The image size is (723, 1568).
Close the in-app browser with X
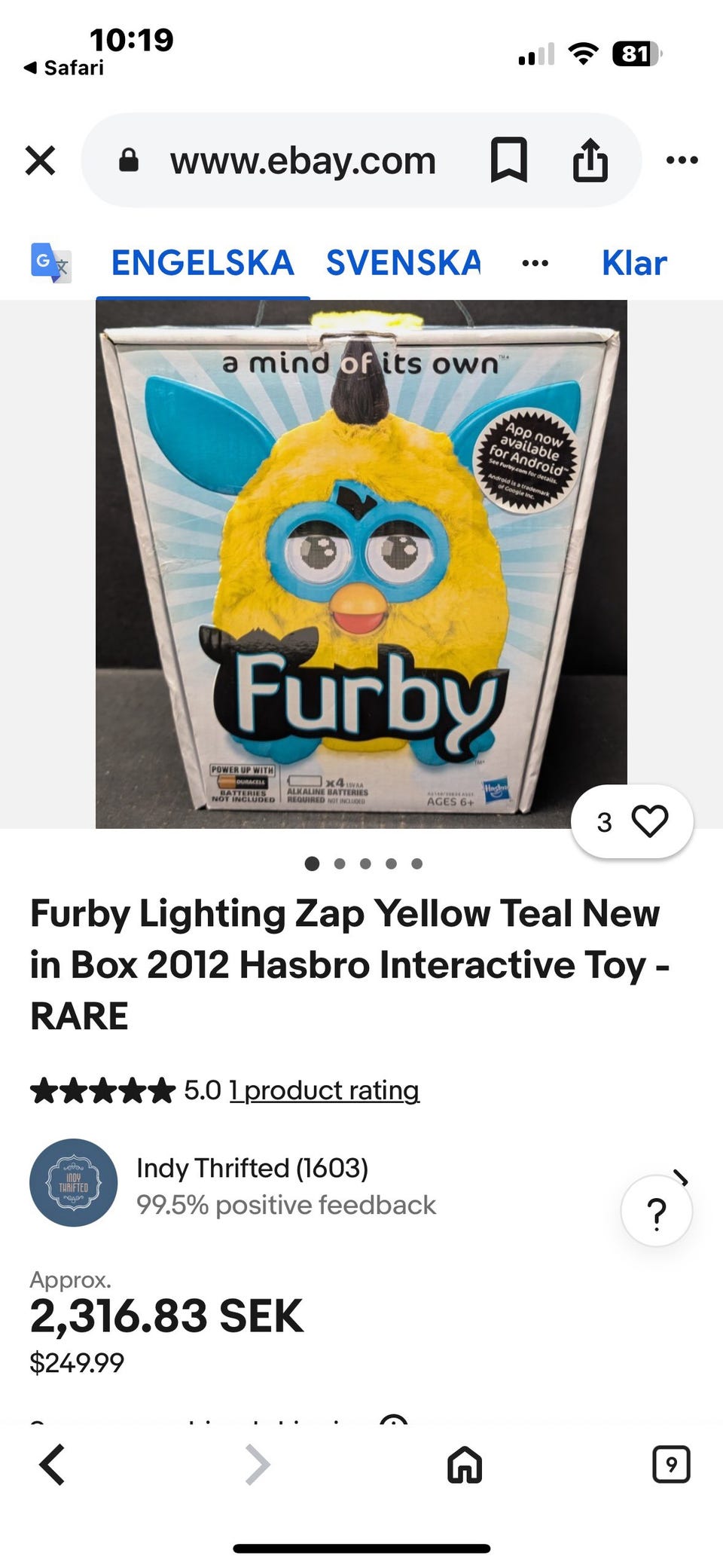click(x=40, y=160)
